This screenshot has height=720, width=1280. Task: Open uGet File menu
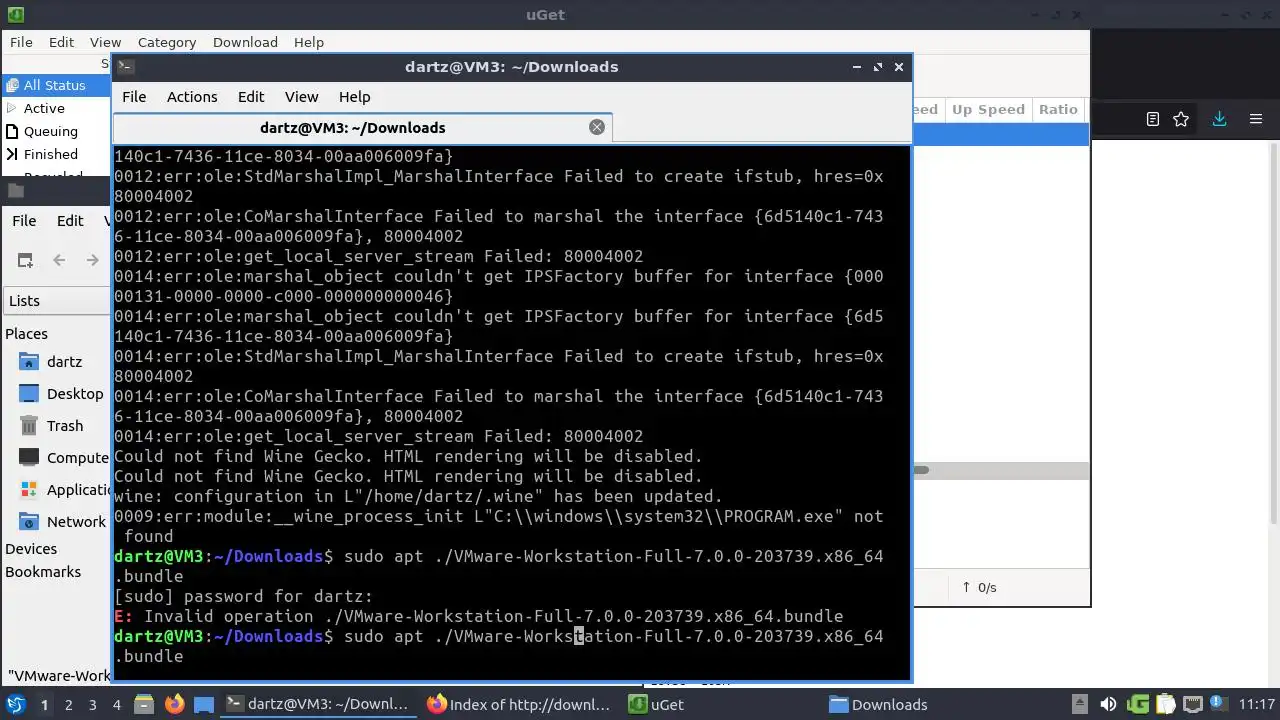point(21,42)
